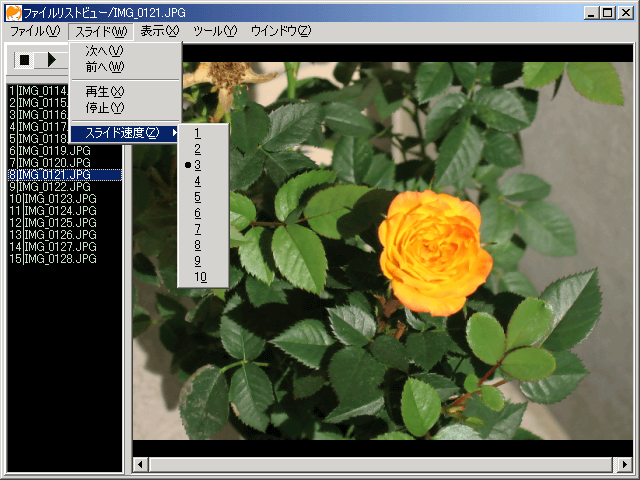Click the horizontal scrollbar track
This screenshot has width=640, height=480.
[x=400, y=465]
